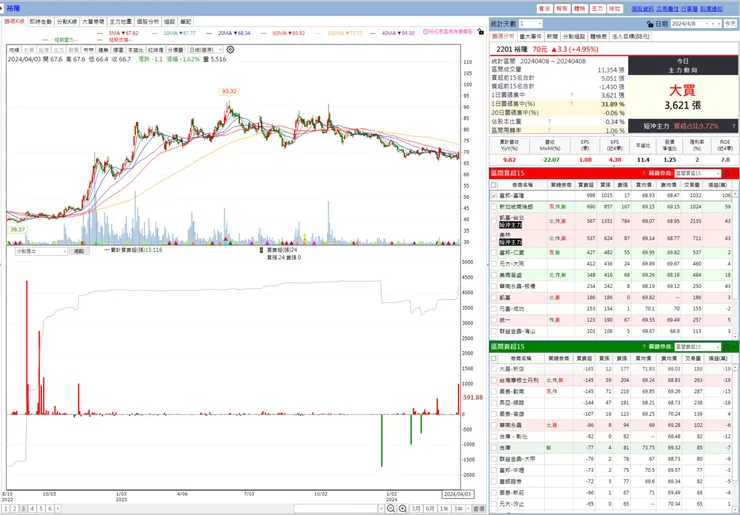This screenshot has width=740, height=515.
Task: Switch to 分點K線 tab
Action: tap(67, 22)
